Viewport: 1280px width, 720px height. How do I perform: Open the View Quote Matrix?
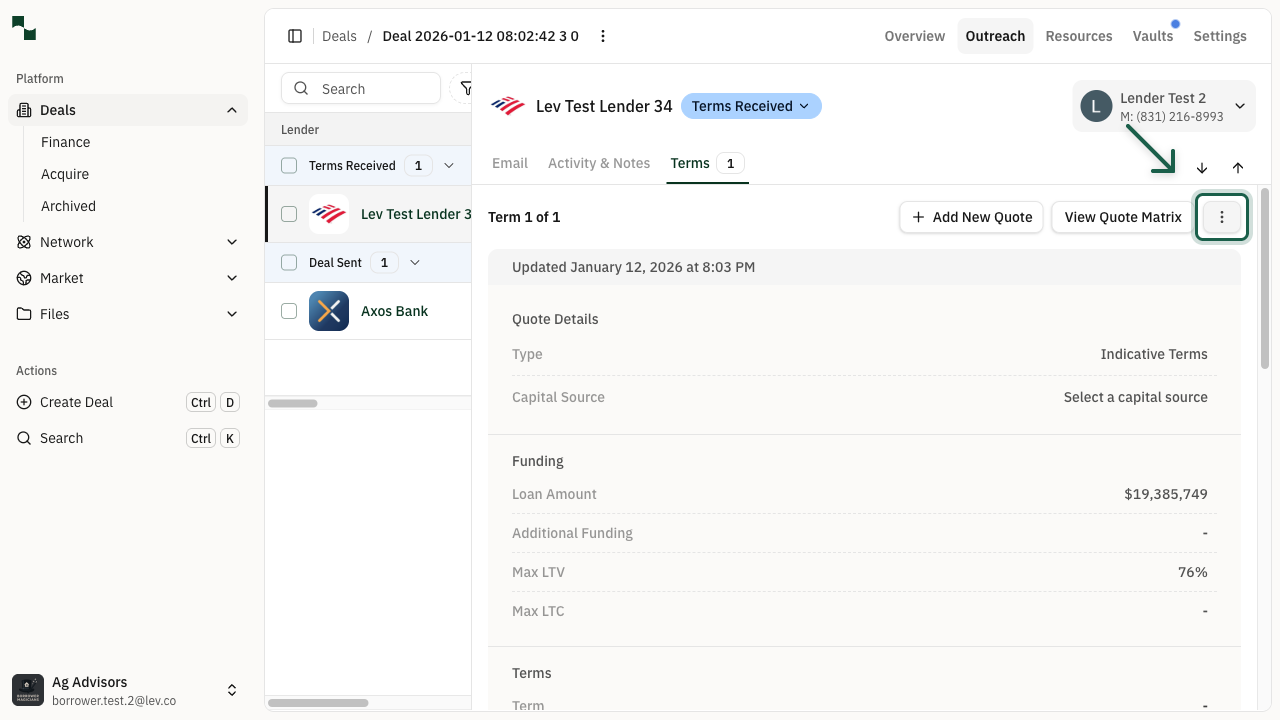(1122, 217)
